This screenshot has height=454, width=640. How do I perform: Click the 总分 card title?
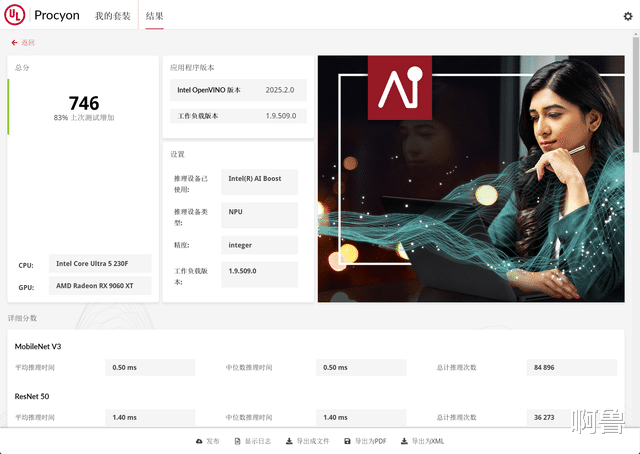coord(22,67)
